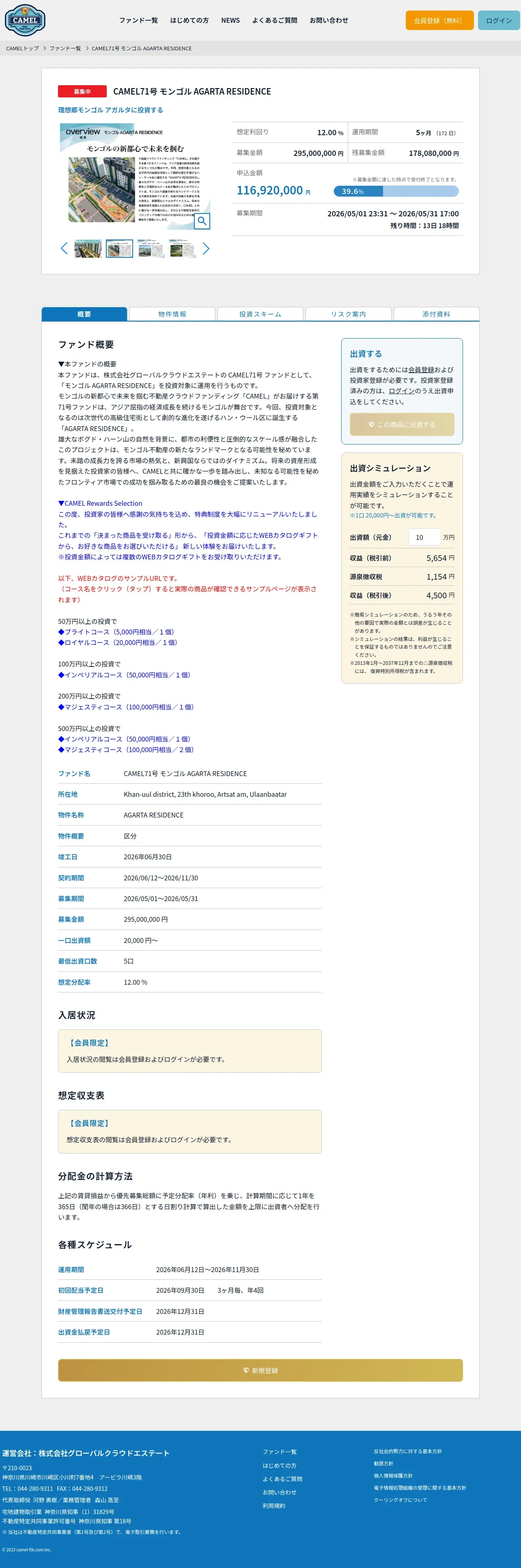Switch to the 概要 tab

click(84, 314)
